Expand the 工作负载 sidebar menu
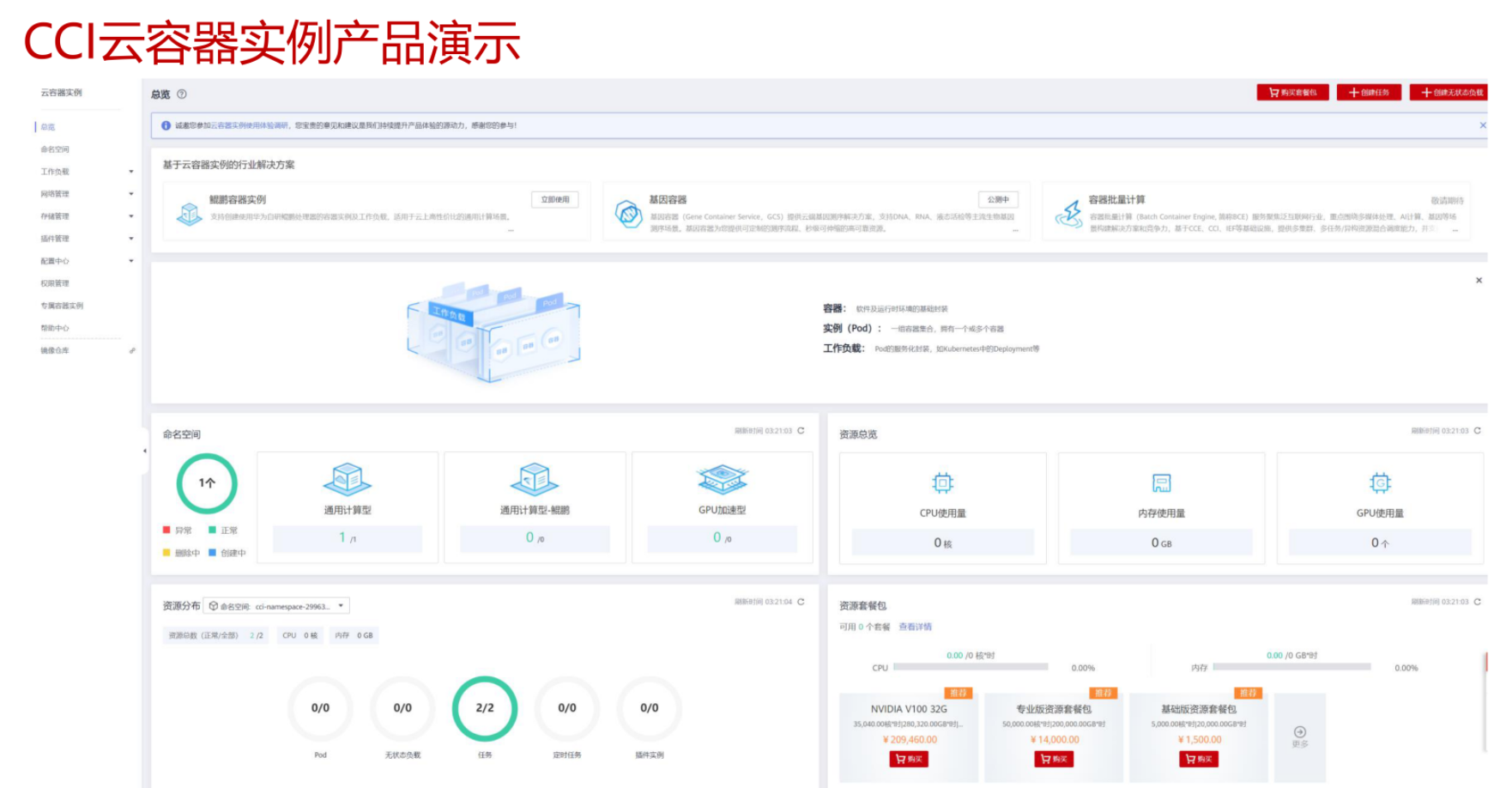Viewport: 1512px width, 788px height. pyautogui.click(x=131, y=172)
